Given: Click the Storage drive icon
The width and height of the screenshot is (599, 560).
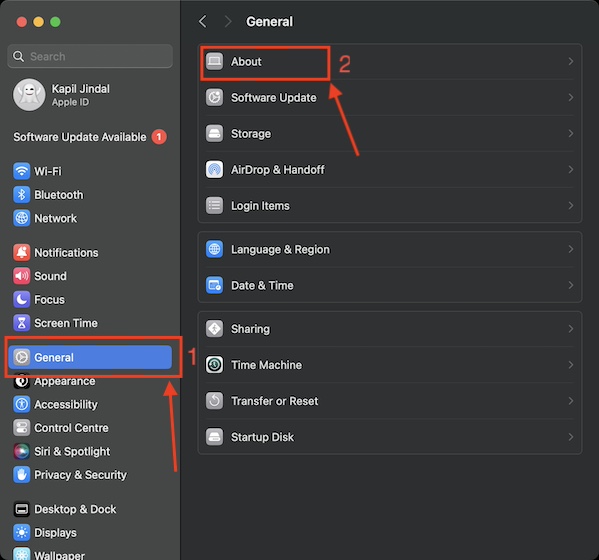Looking at the screenshot, I should tap(214, 134).
